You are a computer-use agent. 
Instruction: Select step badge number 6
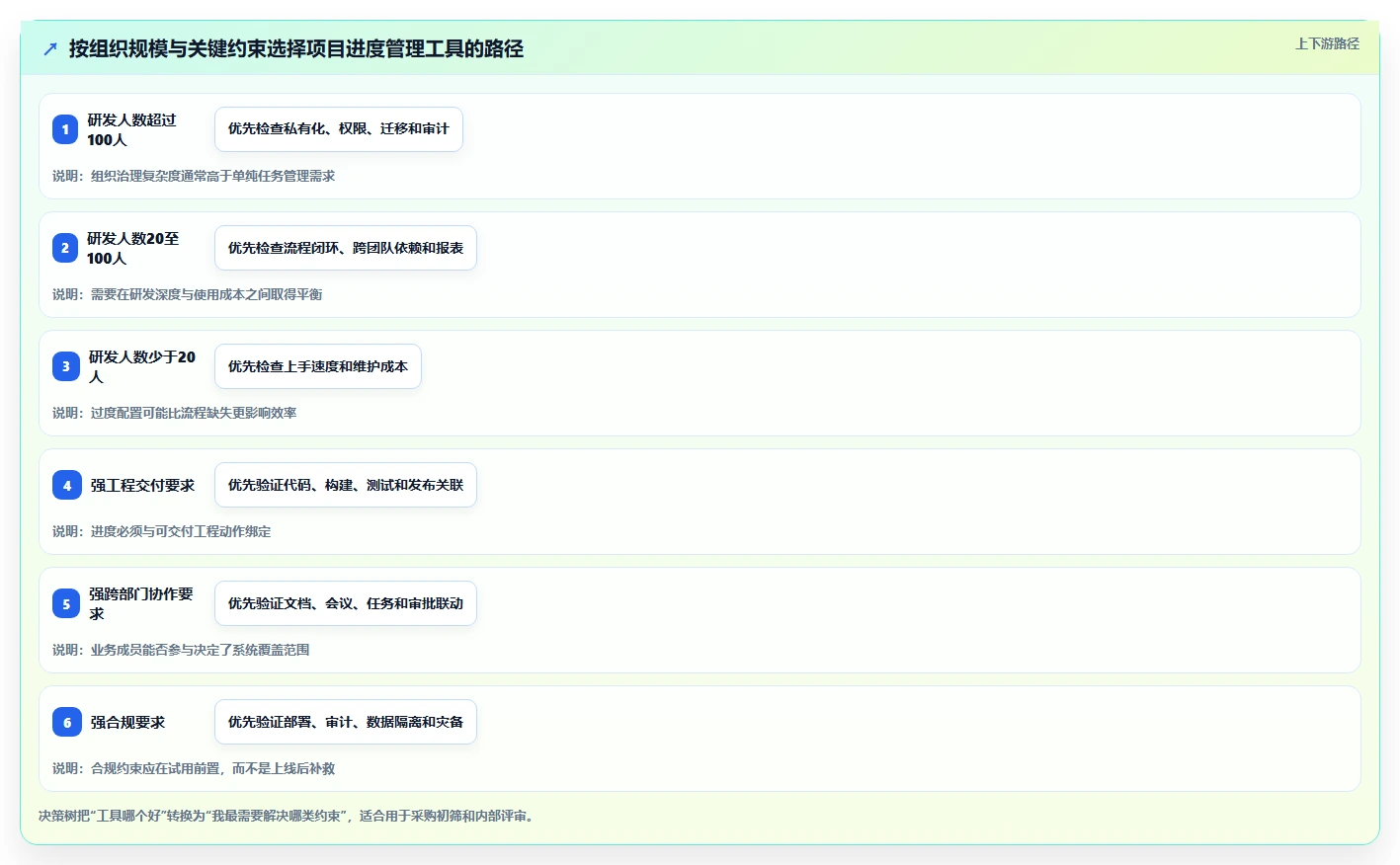[x=67, y=722]
